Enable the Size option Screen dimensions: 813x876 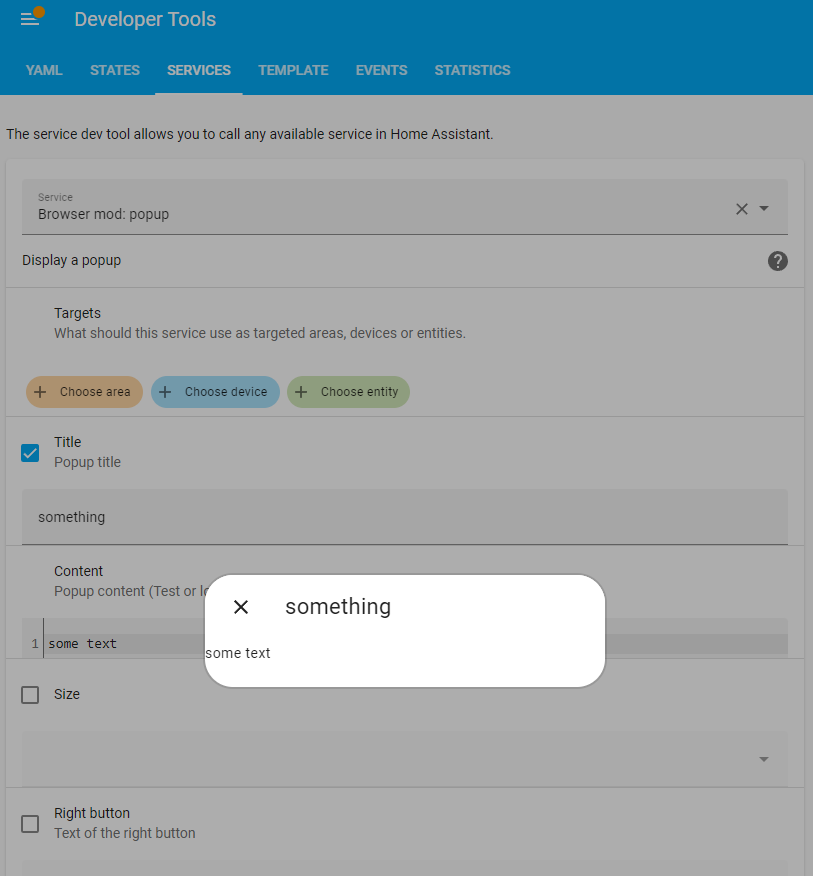click(x=30, y=695)
